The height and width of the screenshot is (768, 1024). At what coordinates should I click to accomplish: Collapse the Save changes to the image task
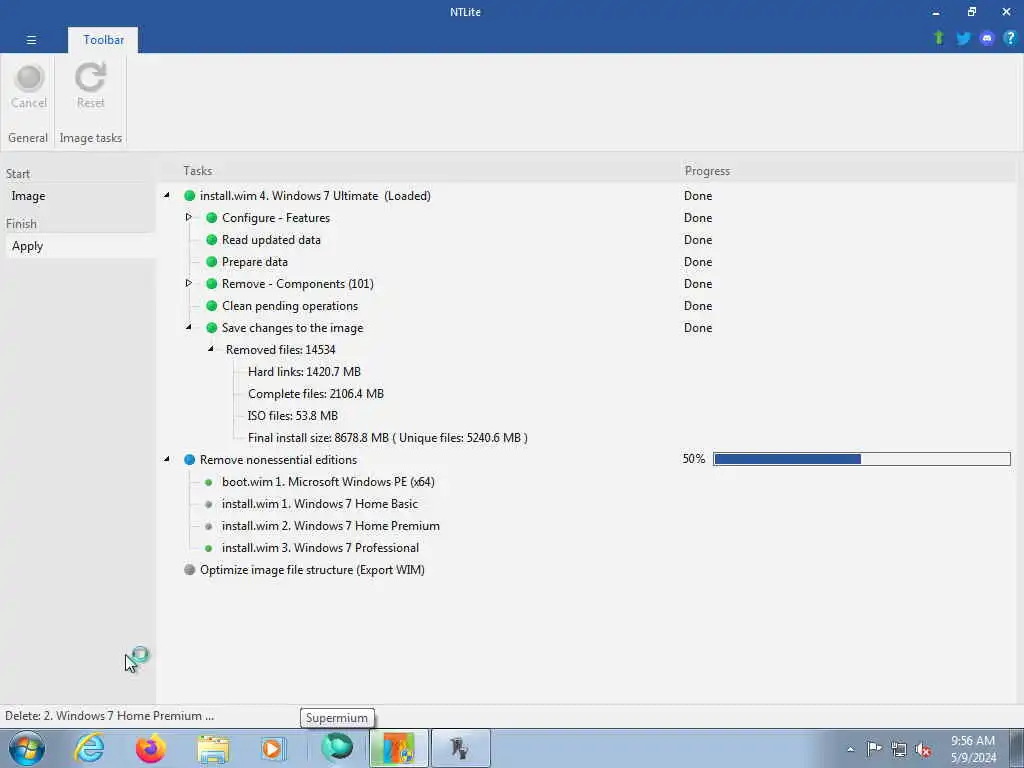click(189, 327)
